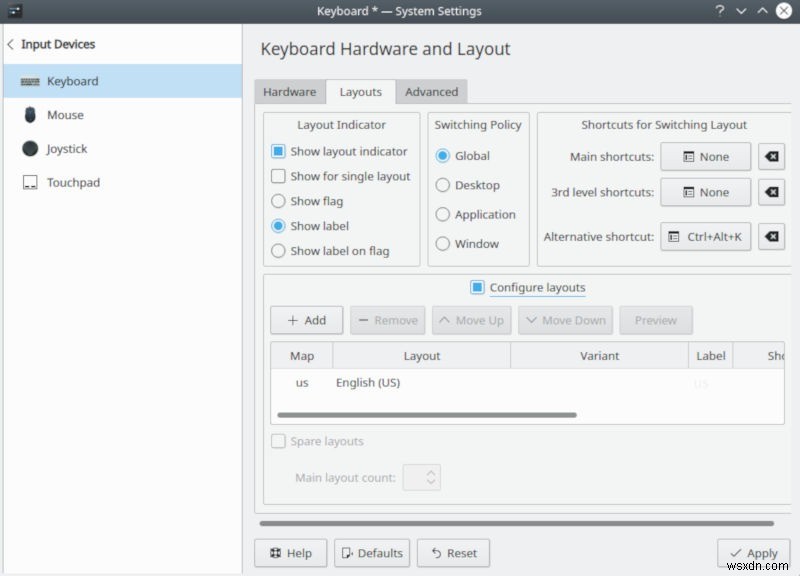
Task: Change the Ctrl+Alt+K alternative shortcut
Action: (706, 237)
